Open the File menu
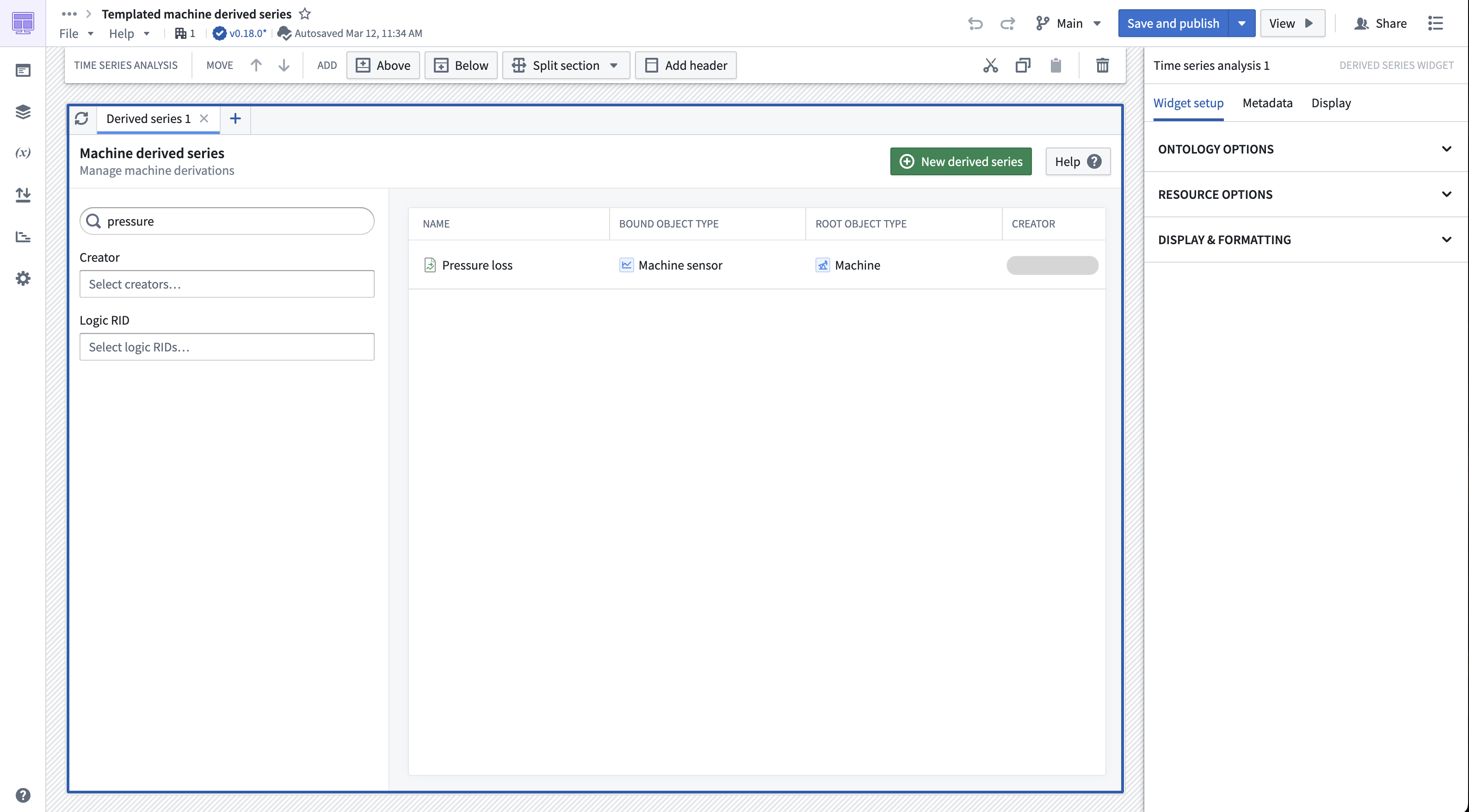The height and width of the screenshot is (812, 1469). pyautogui.click(x=76, y=33)
